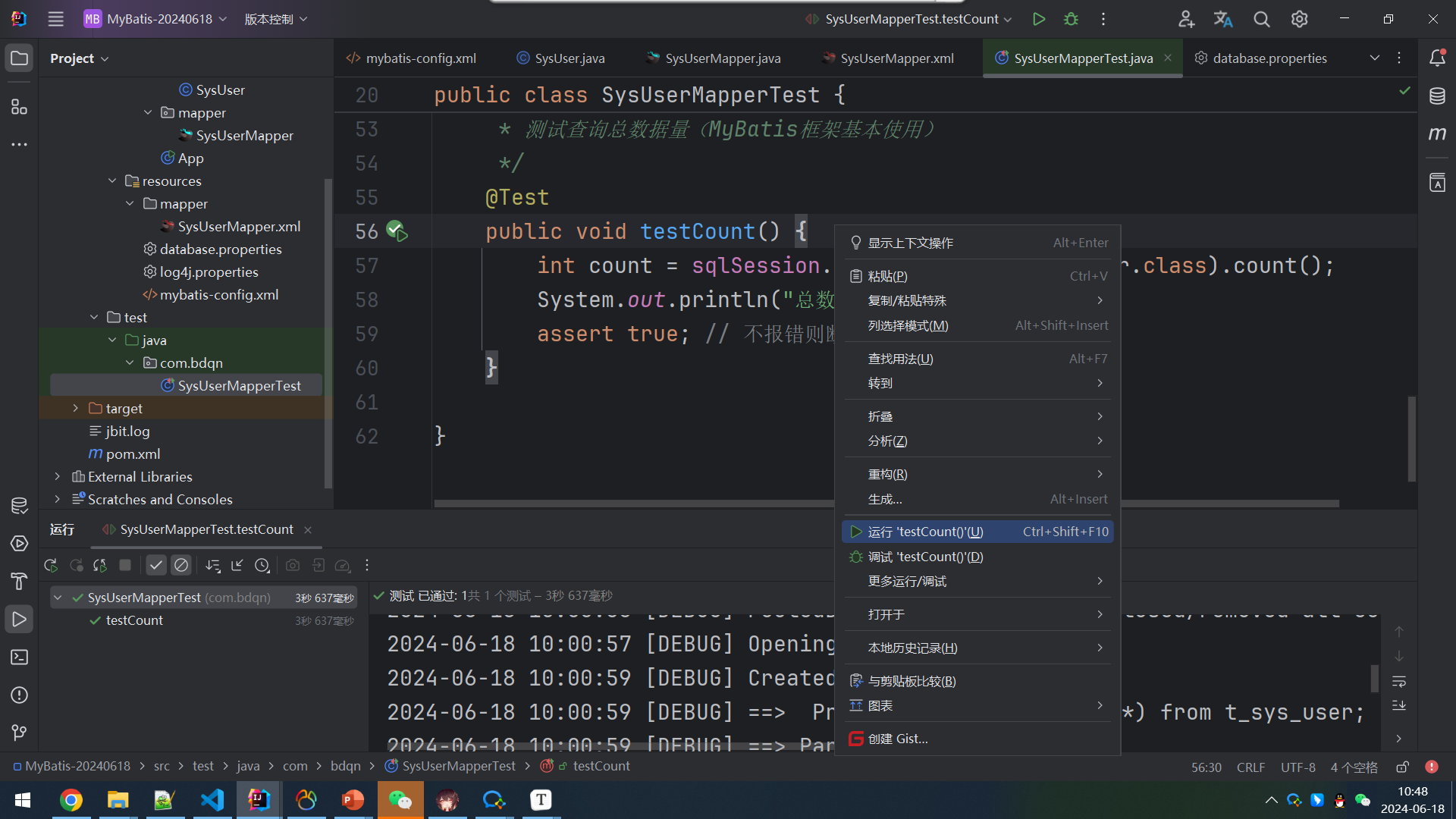Open the Maven tool window icon
The height and width of the screenshot is (819, 1456).
click(1437, 133)
